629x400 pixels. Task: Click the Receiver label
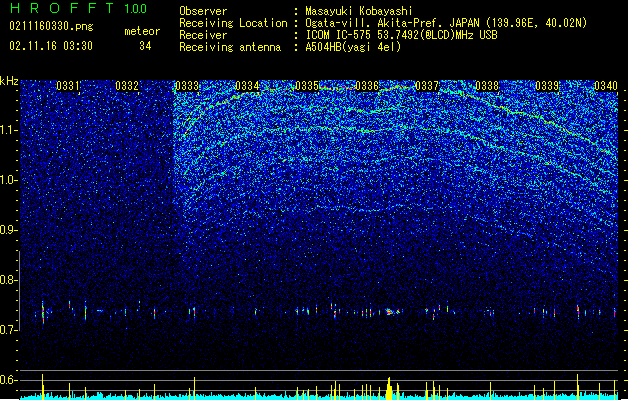click(203, 35)
